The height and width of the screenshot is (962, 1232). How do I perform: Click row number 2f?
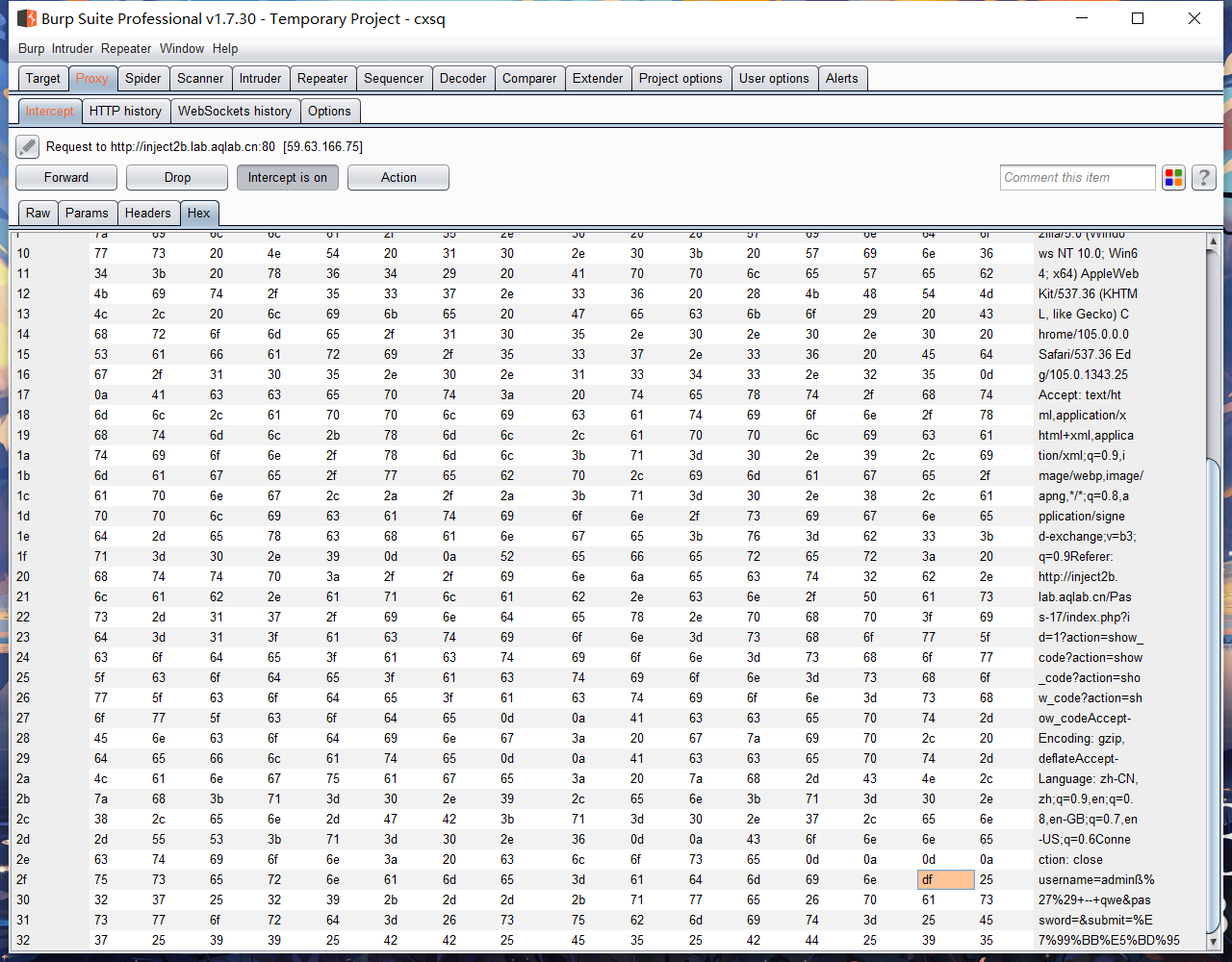pyautogui.click(x=21, y=879)
